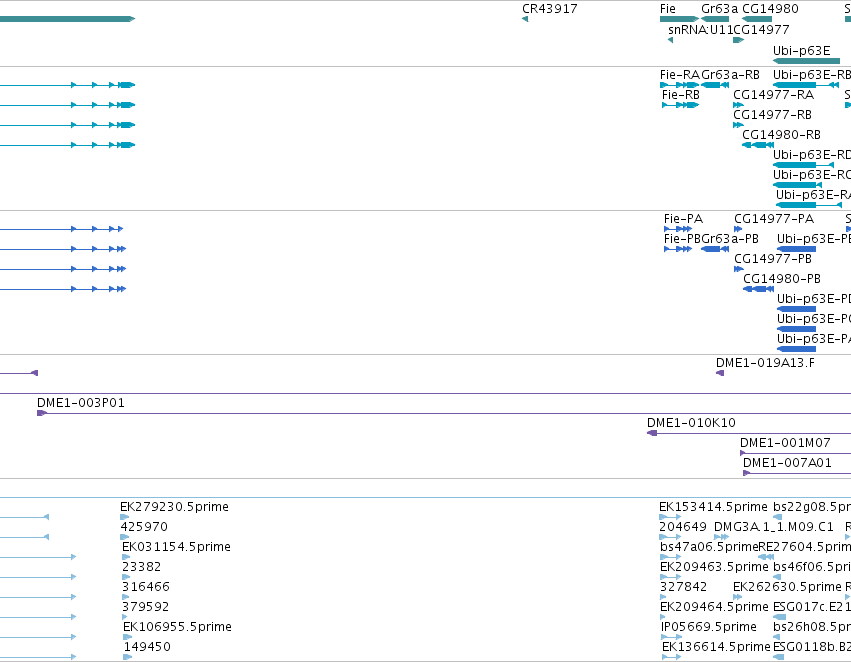Select the EK209463.5prime EST label

(714, 568)
